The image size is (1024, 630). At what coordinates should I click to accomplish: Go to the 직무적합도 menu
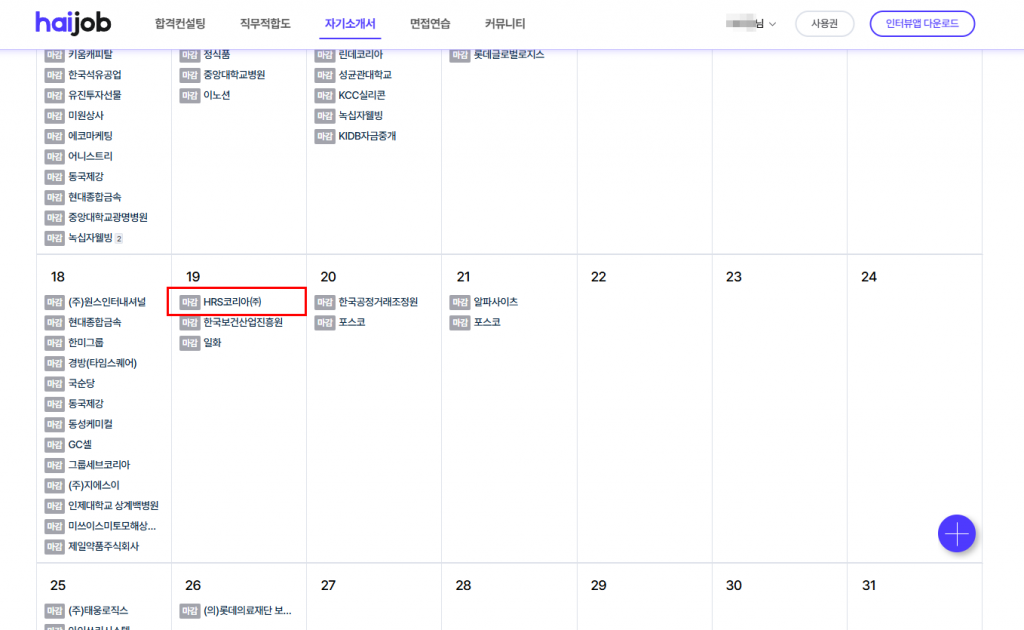tap(265, 24)
